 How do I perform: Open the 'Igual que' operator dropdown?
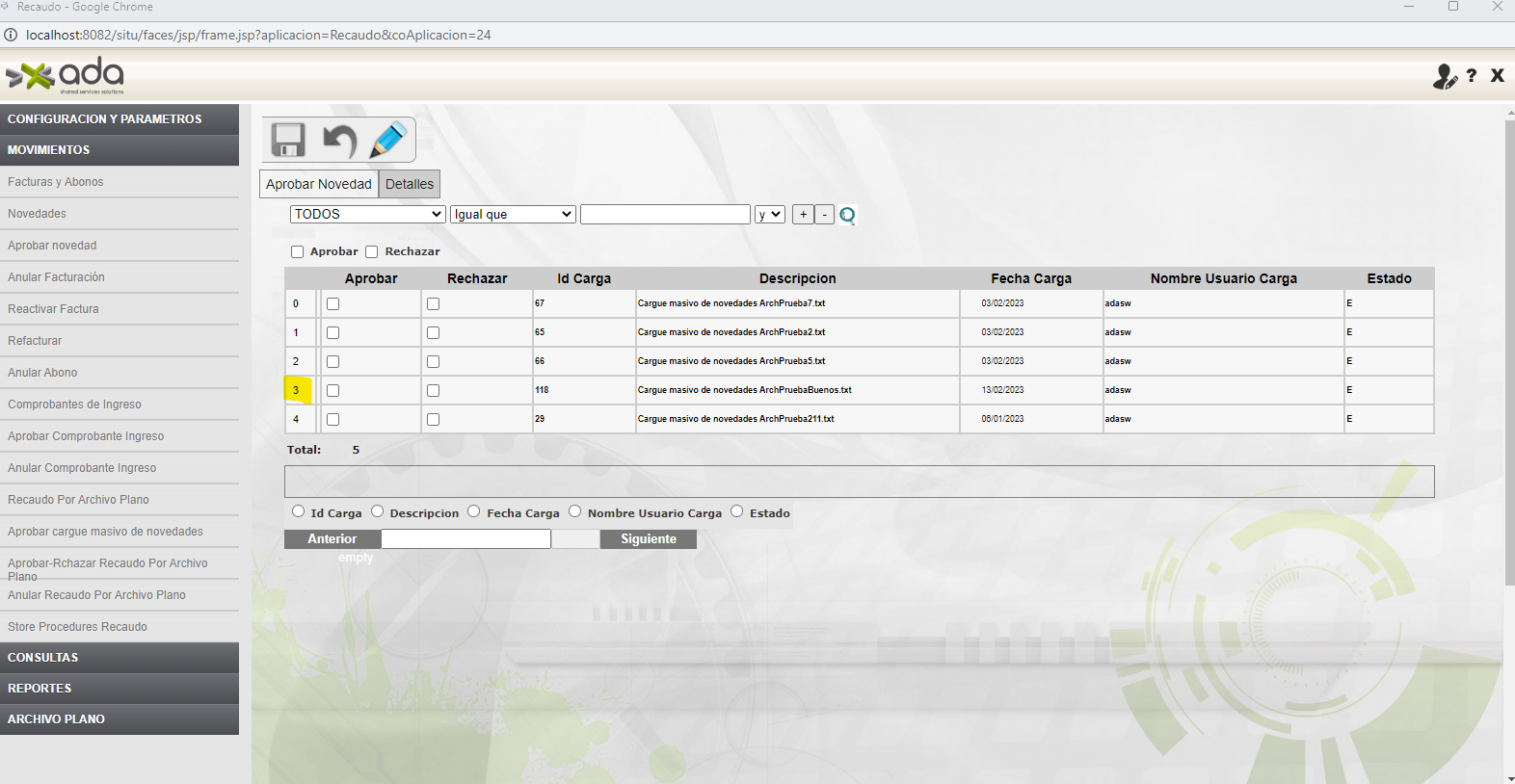(513, 214)
